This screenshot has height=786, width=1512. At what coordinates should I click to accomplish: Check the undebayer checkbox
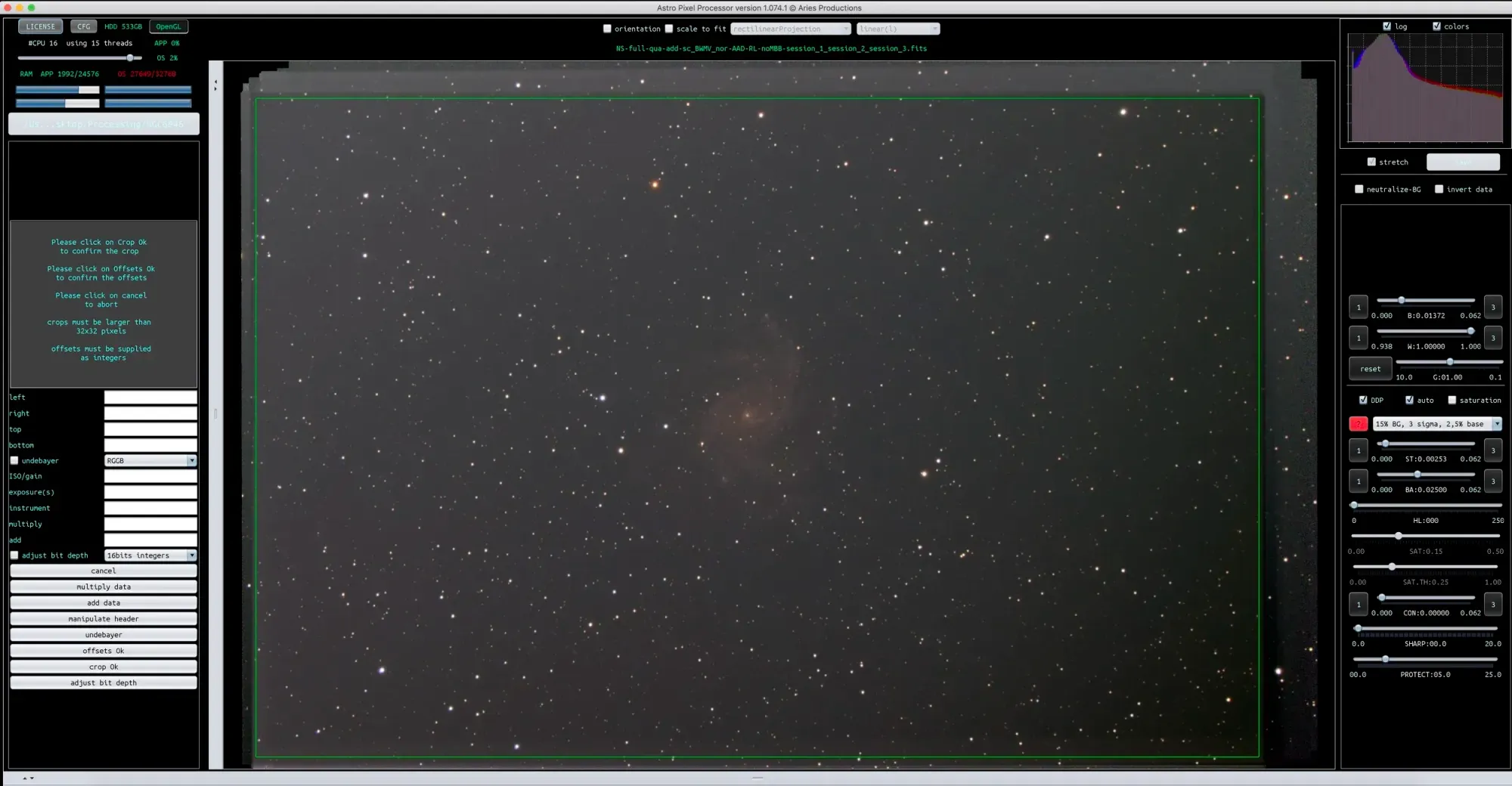pyautogui.click(x=14, y=460)
